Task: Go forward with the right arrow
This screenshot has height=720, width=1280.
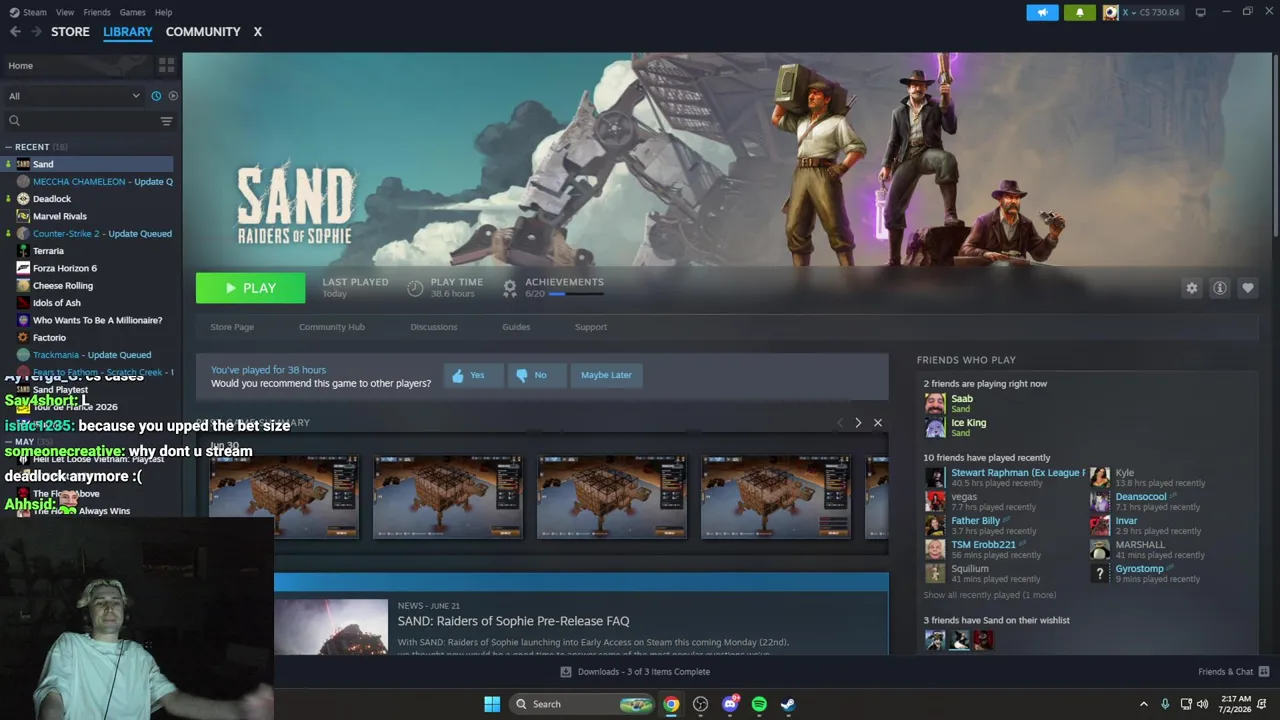Action: click(x=37, y=32)
